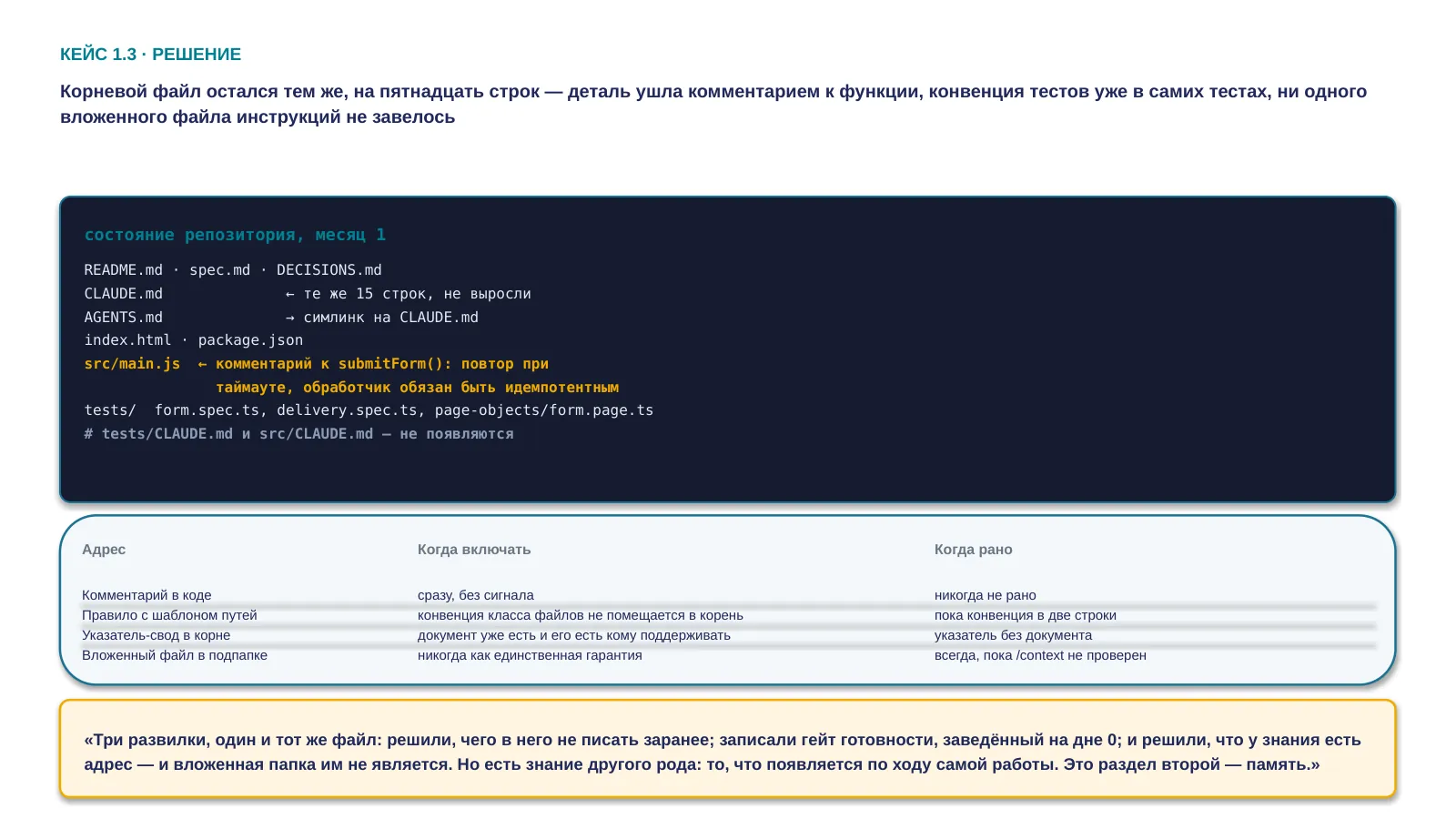Screen dimensions: 1456x819
Task: Click the note "те же 15 строк, не выросли"
Action: coord(417,294)
